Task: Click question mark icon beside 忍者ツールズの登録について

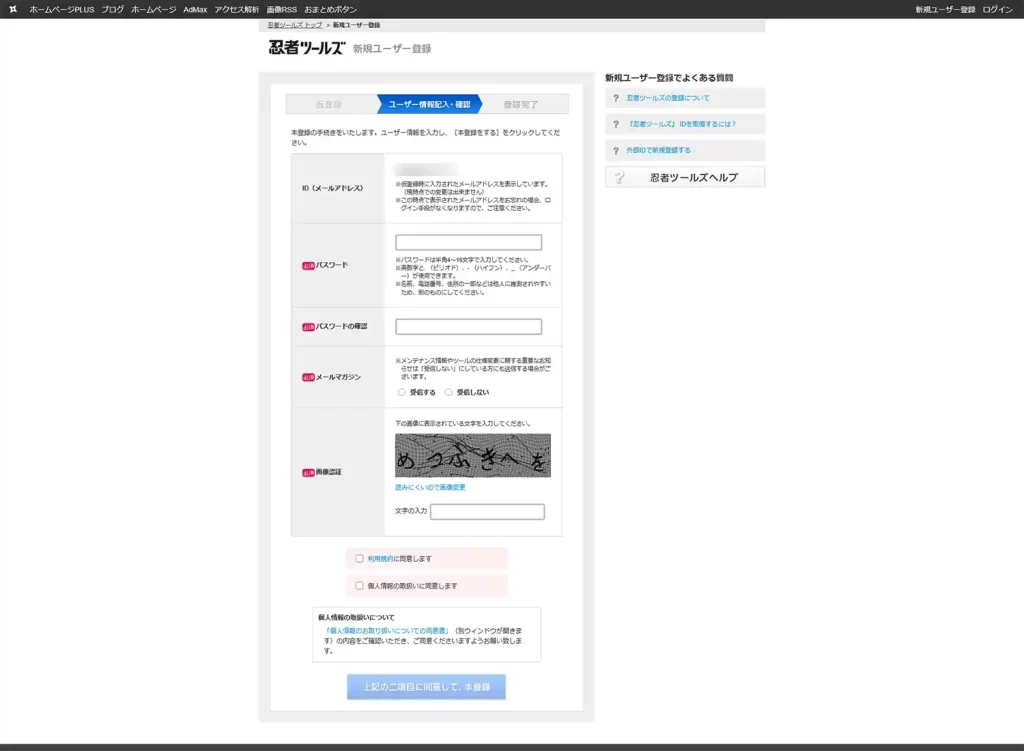Action: point(616,98)
